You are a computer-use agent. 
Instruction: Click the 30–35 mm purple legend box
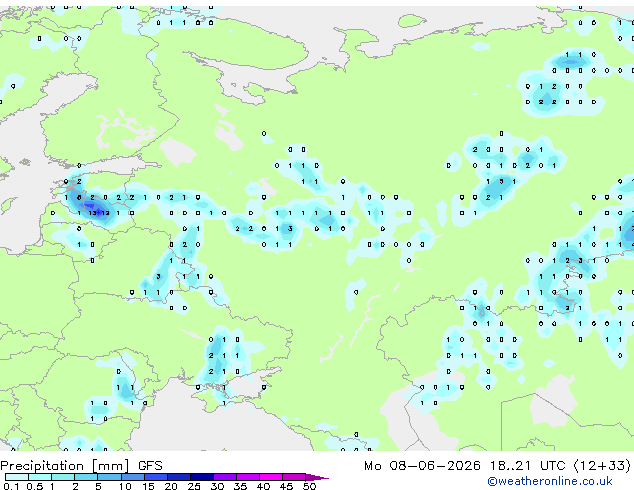coord(225,477)
